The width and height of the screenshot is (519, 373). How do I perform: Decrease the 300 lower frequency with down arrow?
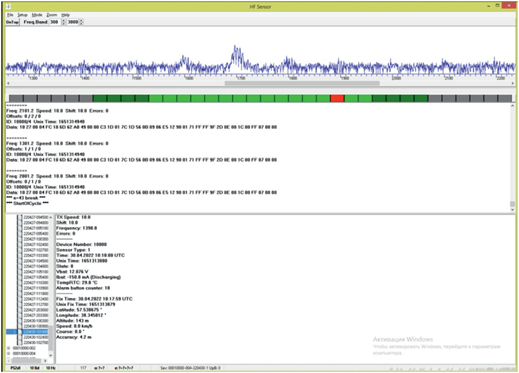coord(64,24)
